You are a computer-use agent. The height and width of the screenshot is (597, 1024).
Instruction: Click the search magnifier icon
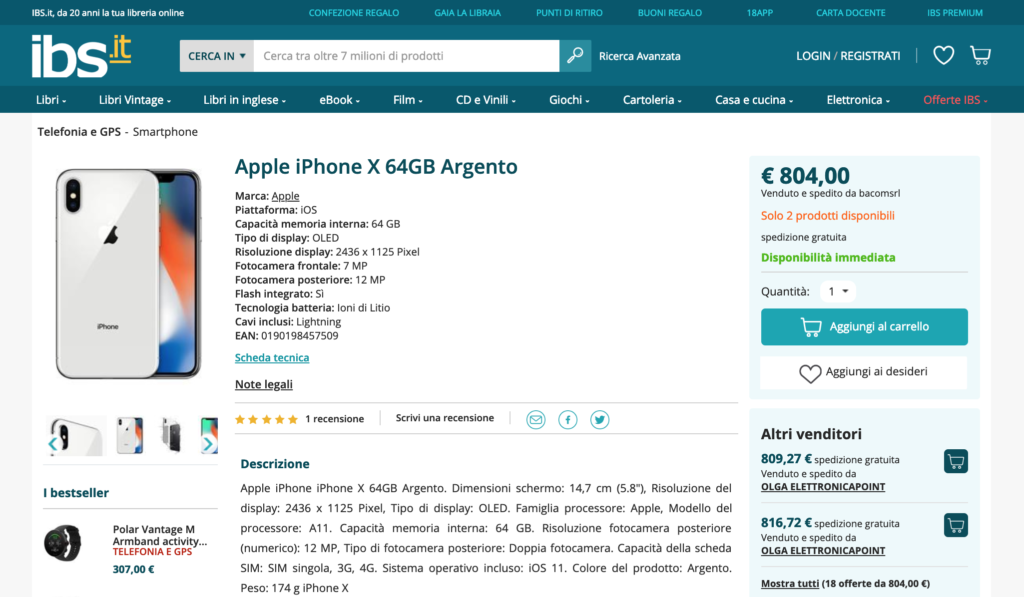click(574, 56)
